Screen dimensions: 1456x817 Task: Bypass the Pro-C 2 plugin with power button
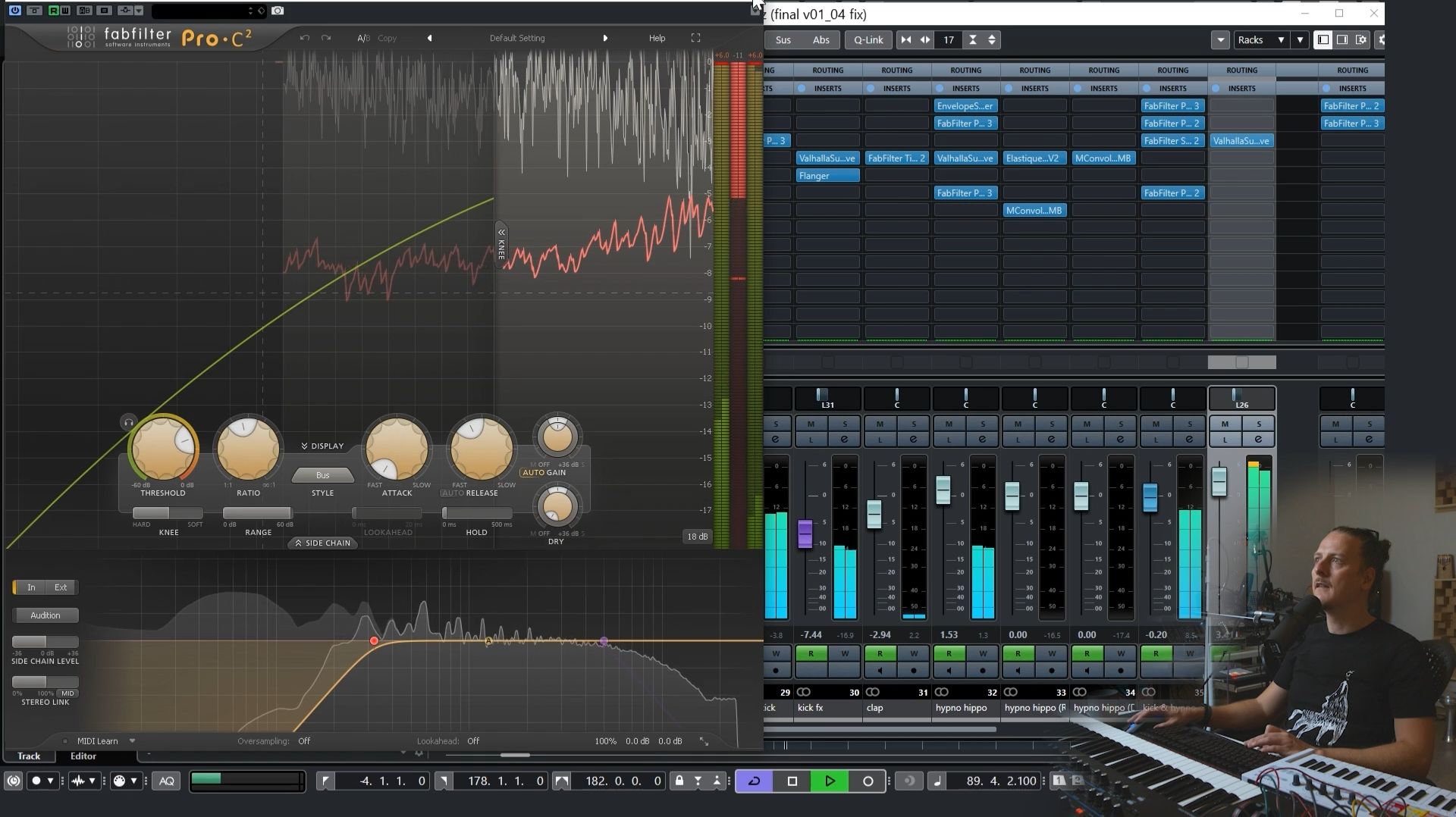click(14, 11)
